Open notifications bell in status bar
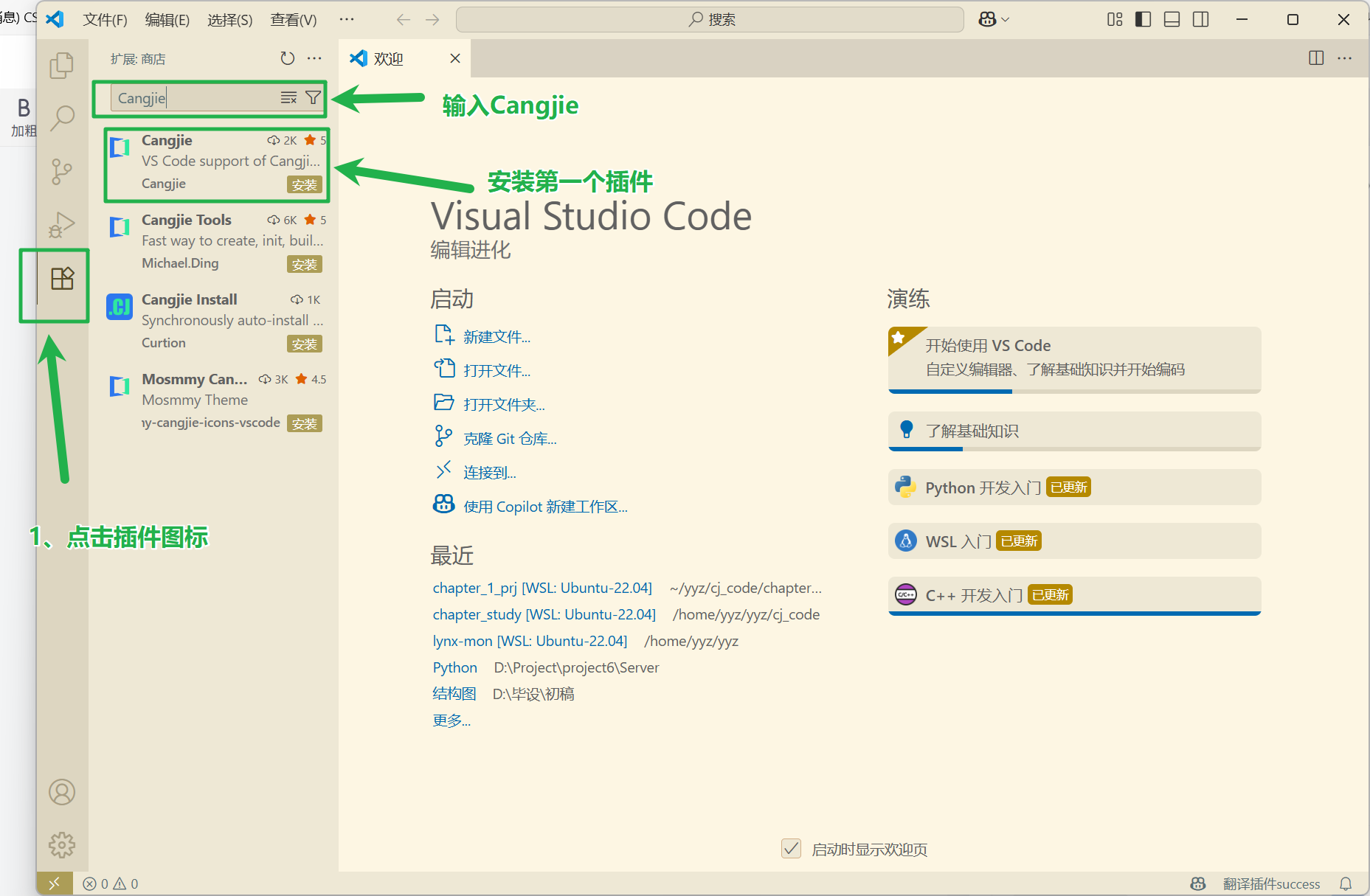Image resolution: width=1370 pixels, height=896 pixels. [x=1346, y=883]
